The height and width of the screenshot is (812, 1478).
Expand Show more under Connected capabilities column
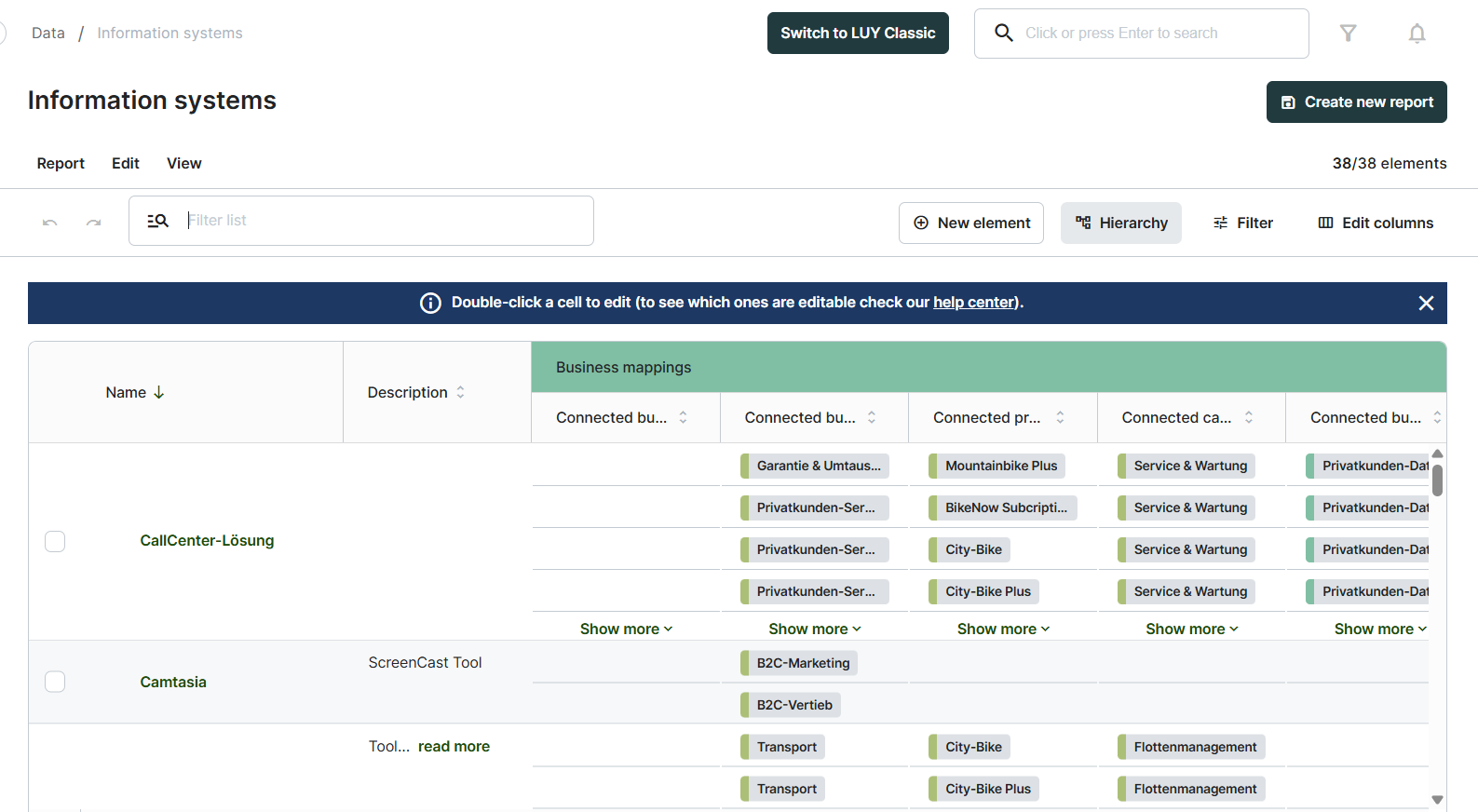[x=1191, y=629]
